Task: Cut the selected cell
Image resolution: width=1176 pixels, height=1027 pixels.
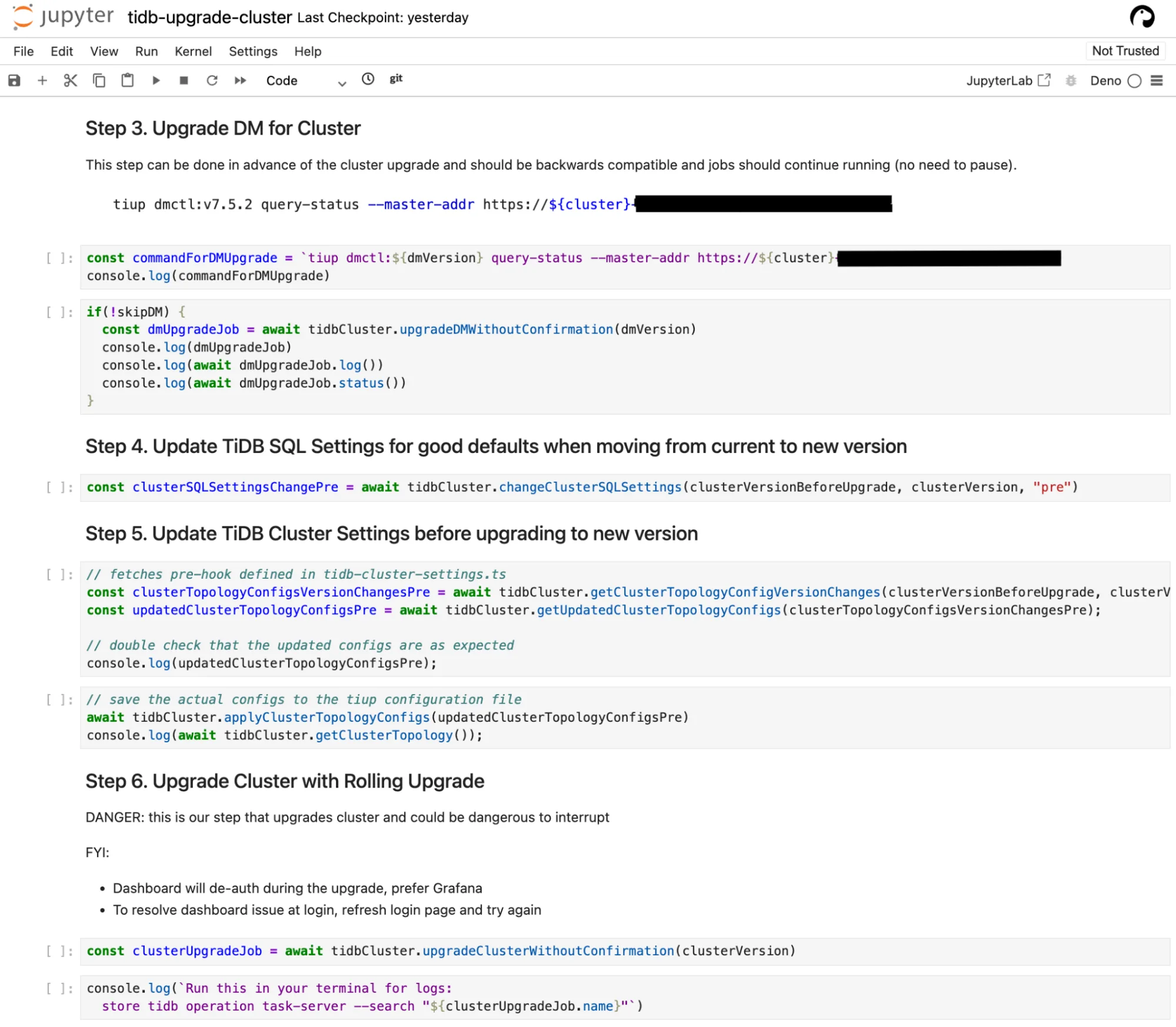Action: 70,81
